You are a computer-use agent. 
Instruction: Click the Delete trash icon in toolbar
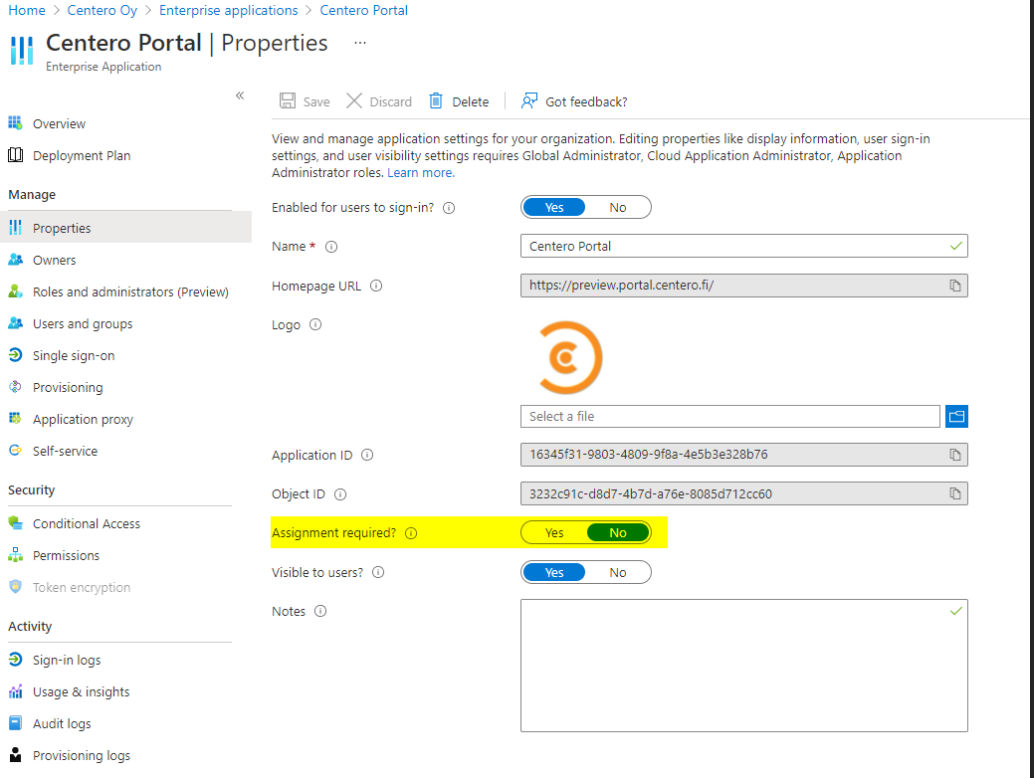[x=436, y=101]
